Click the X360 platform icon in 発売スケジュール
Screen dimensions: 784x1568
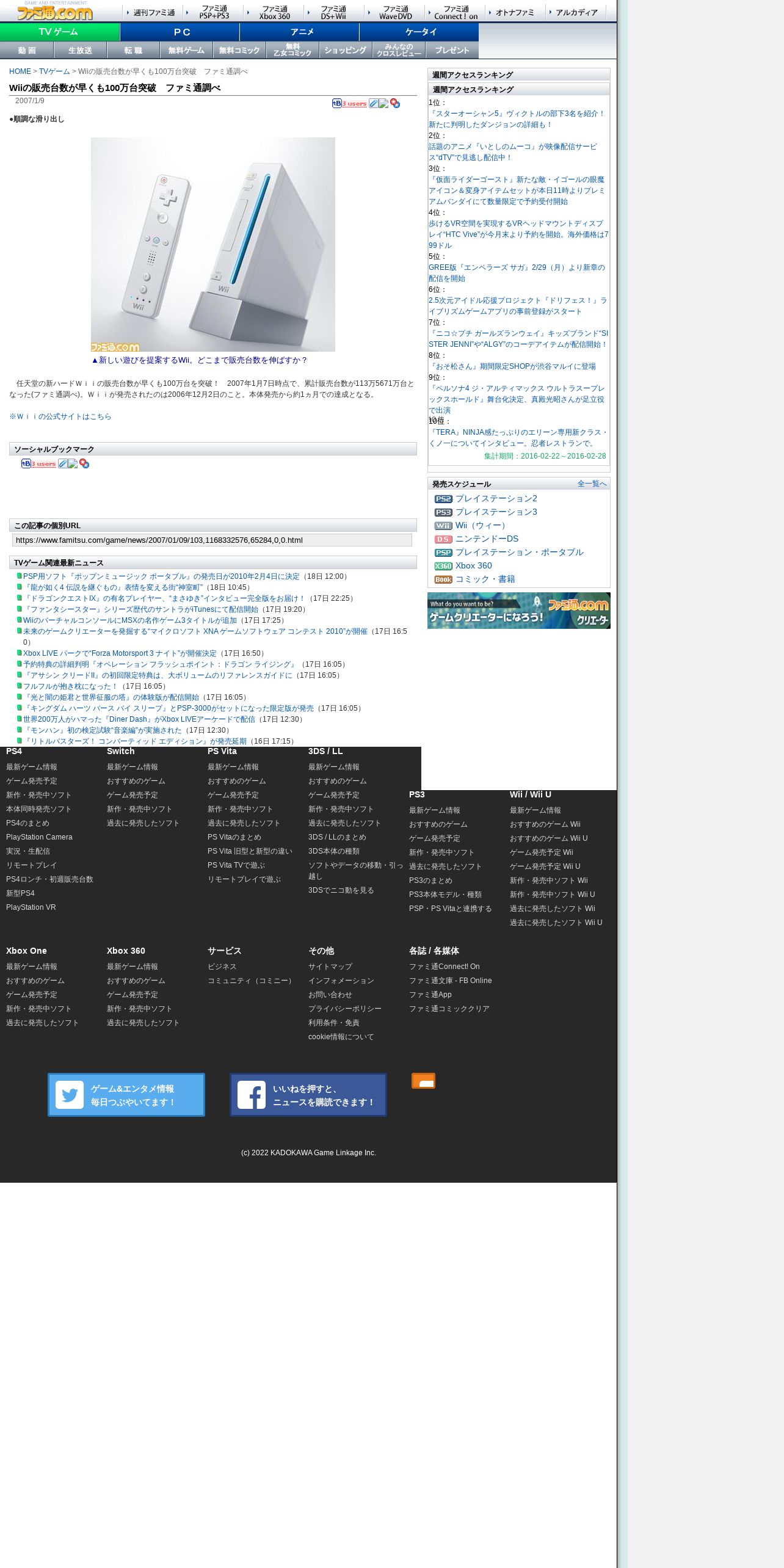(443, 566)
